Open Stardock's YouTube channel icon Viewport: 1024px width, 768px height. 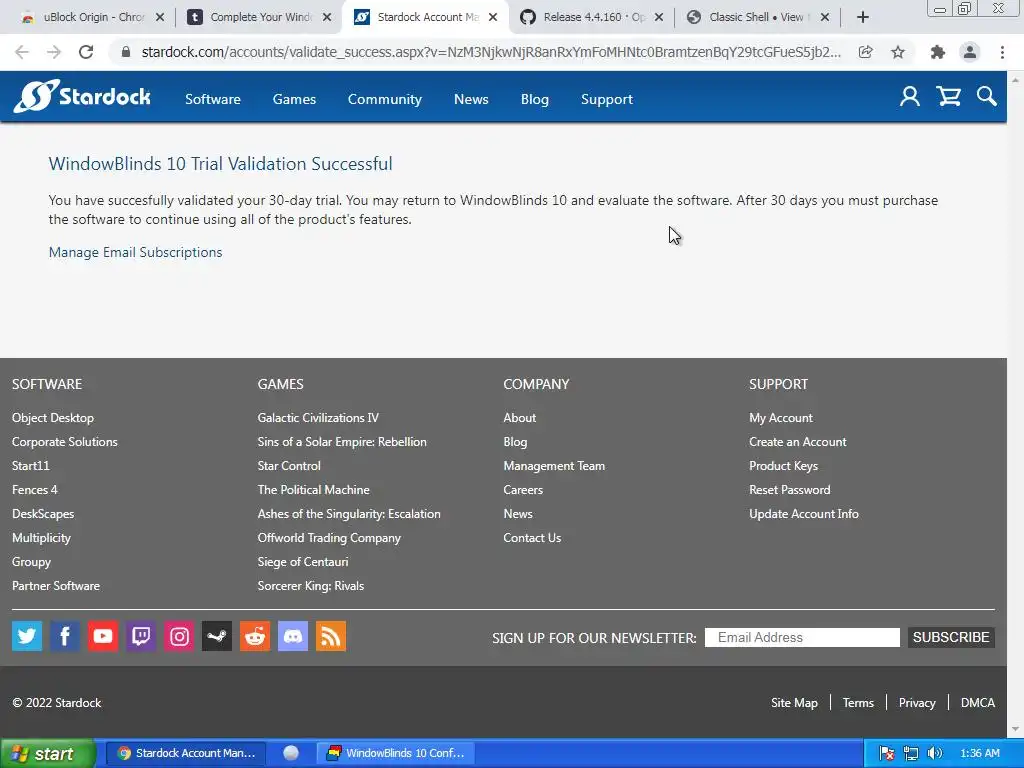coord(103,636)
